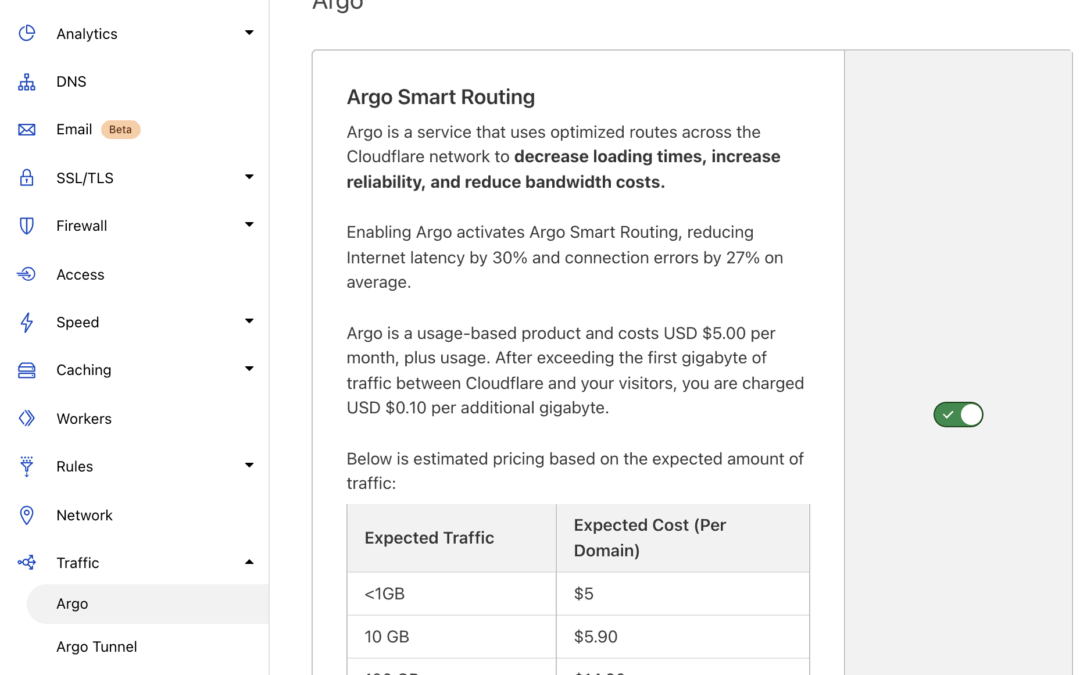
Task: Click the Firewall shield icon
Action: point(26,226)
